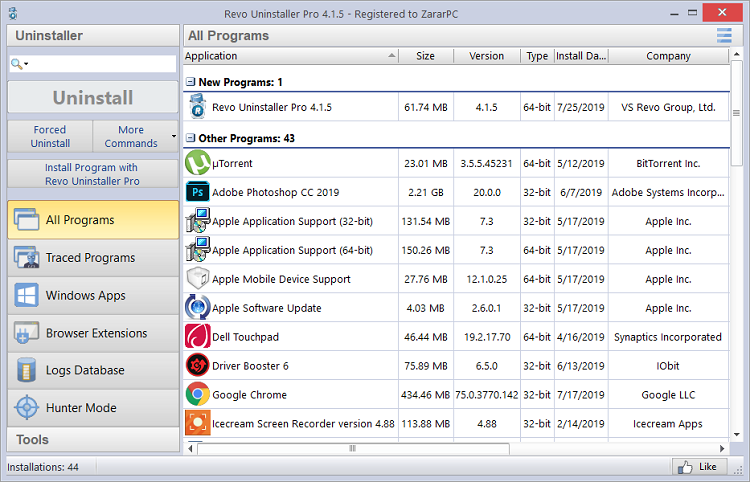Viewport: 750px width, 482px height.
Task: Click the Logs Database cylinder icon
Action: click(26, 370)
